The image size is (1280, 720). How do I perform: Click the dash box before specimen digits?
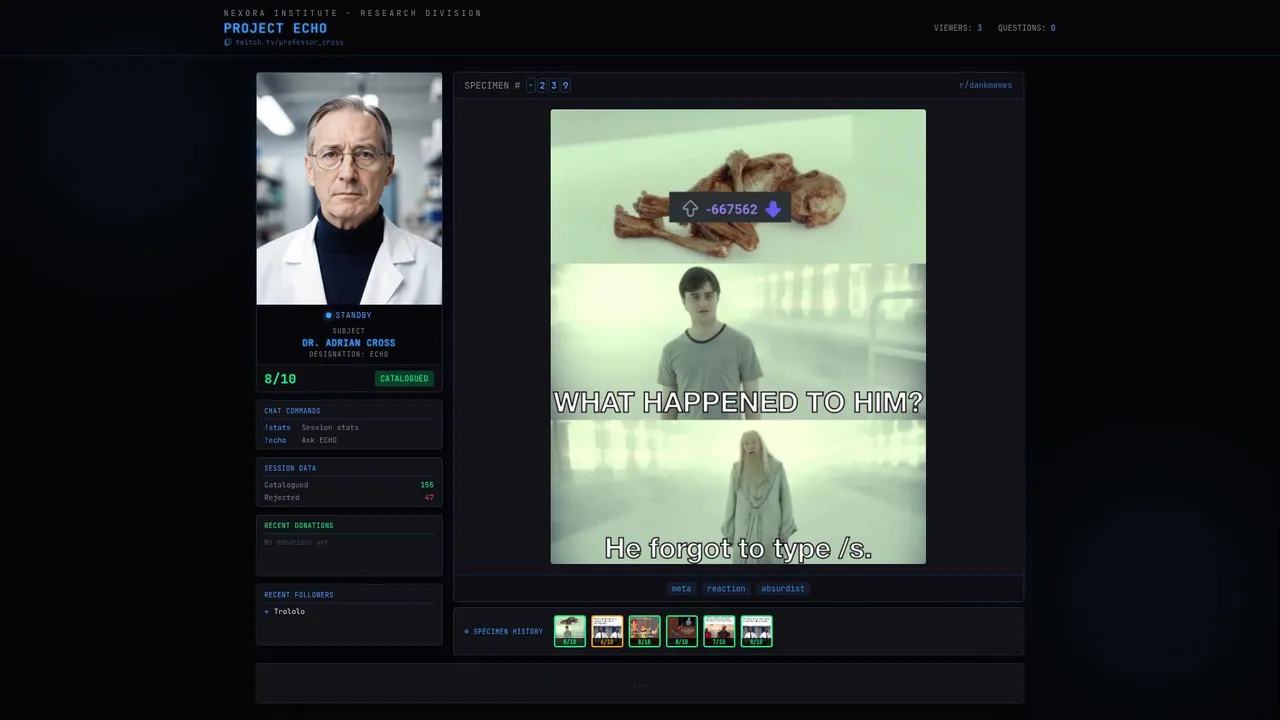[x=531, y=86]
